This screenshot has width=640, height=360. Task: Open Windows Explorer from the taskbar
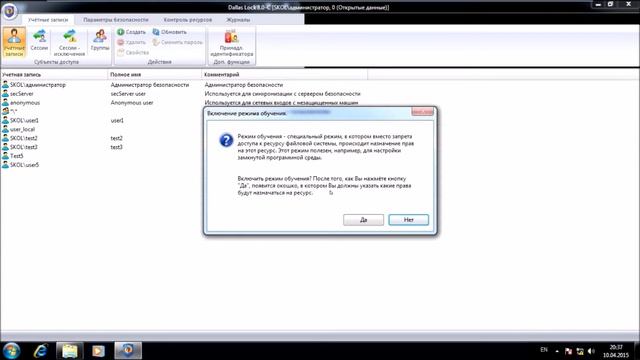point(70,351)
